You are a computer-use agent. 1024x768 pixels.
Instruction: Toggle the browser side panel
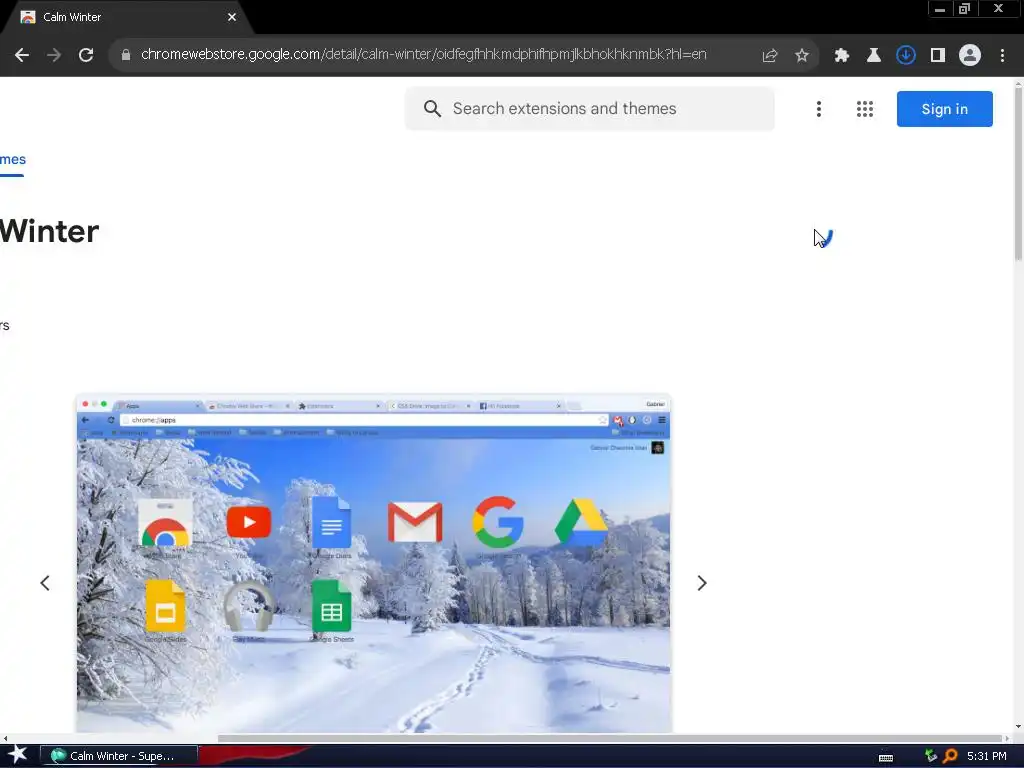pos(938,56)
